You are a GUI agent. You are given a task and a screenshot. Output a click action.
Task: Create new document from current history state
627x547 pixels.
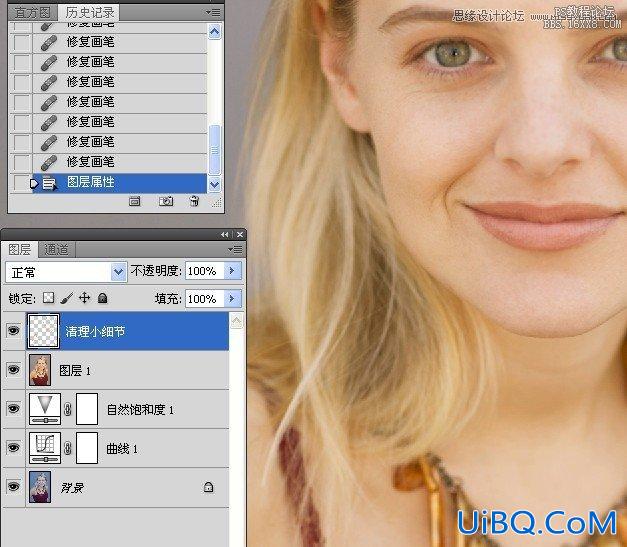pos(135,201)
